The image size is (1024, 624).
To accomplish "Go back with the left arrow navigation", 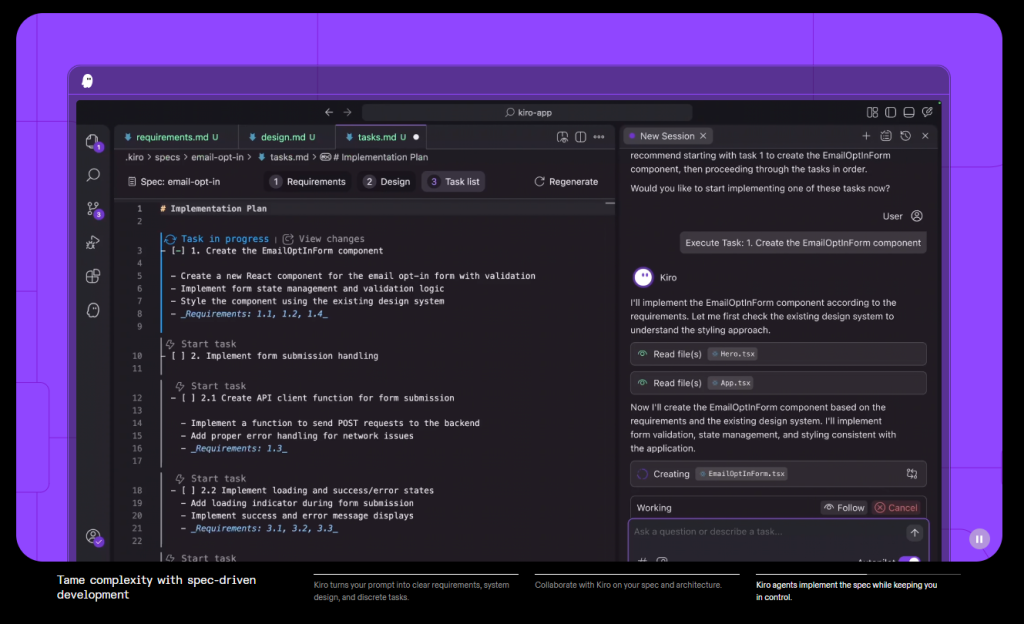I will pos(329,112).
